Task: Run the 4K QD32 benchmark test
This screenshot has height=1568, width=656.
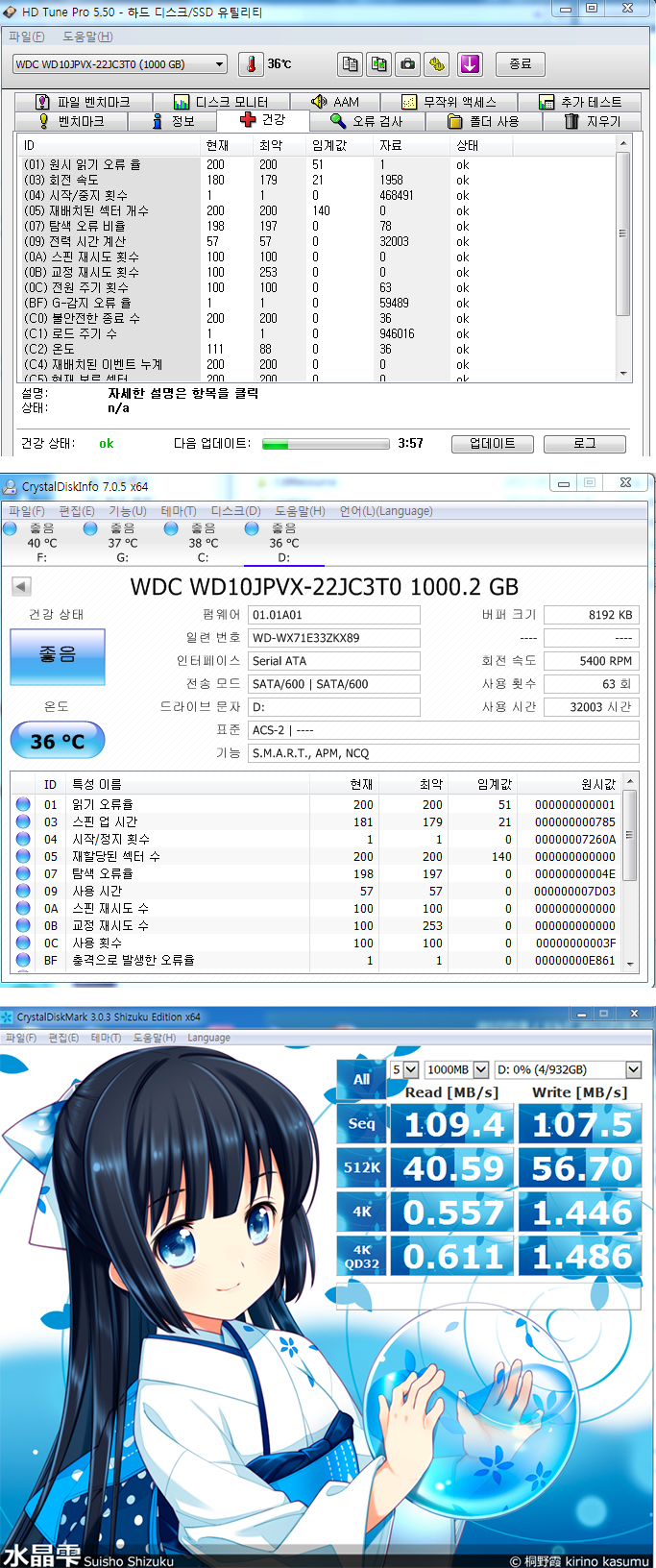Action: pos(361,1256)
